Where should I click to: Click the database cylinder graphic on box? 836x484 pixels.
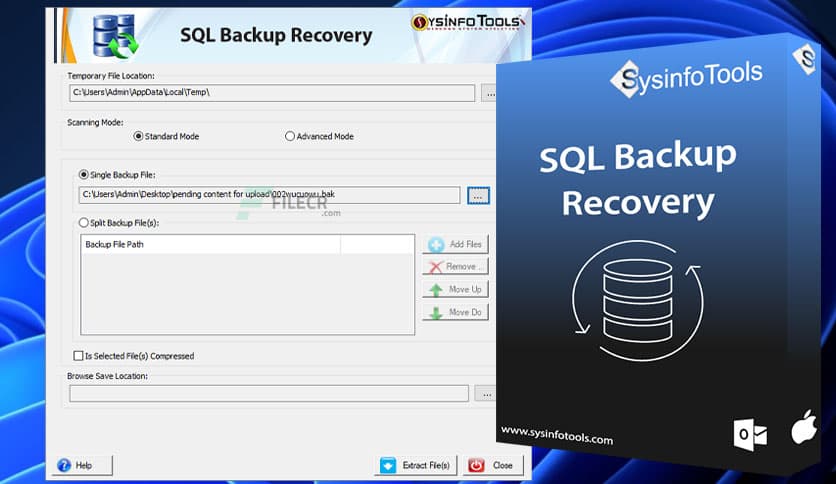coord(638,301)
